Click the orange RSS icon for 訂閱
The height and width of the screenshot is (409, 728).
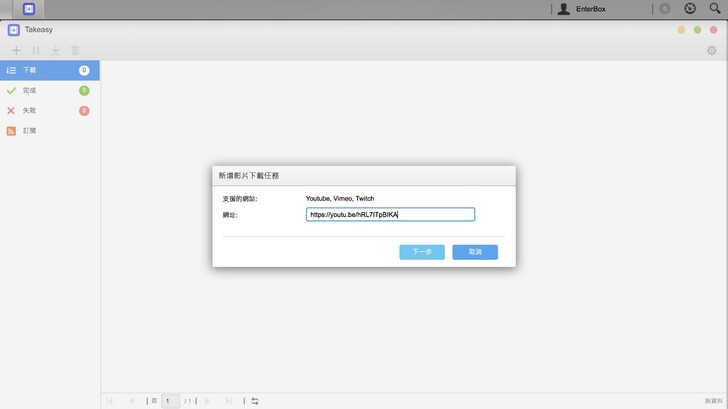point(11,131)
